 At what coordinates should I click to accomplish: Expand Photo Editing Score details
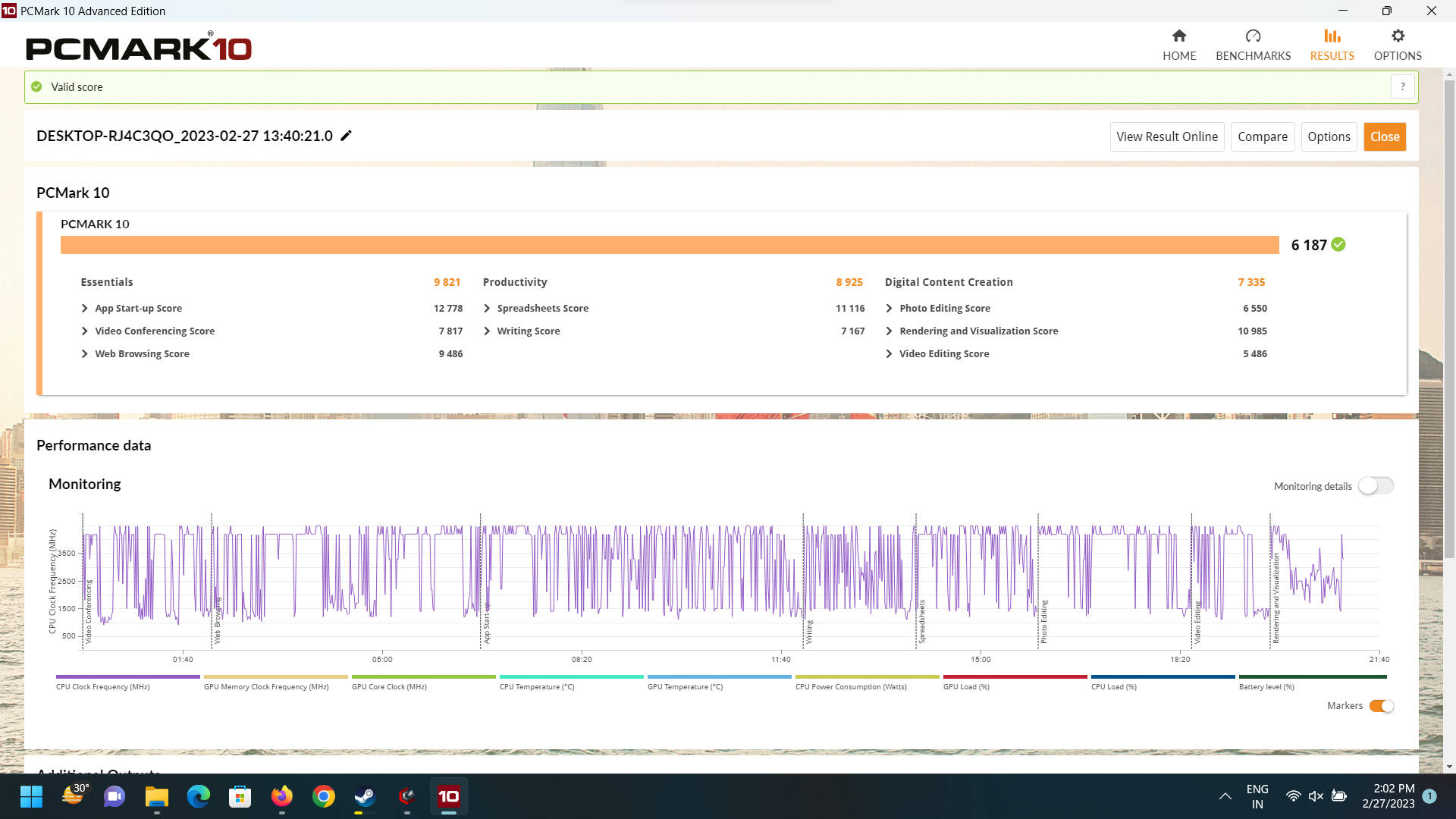coord(889,309)
